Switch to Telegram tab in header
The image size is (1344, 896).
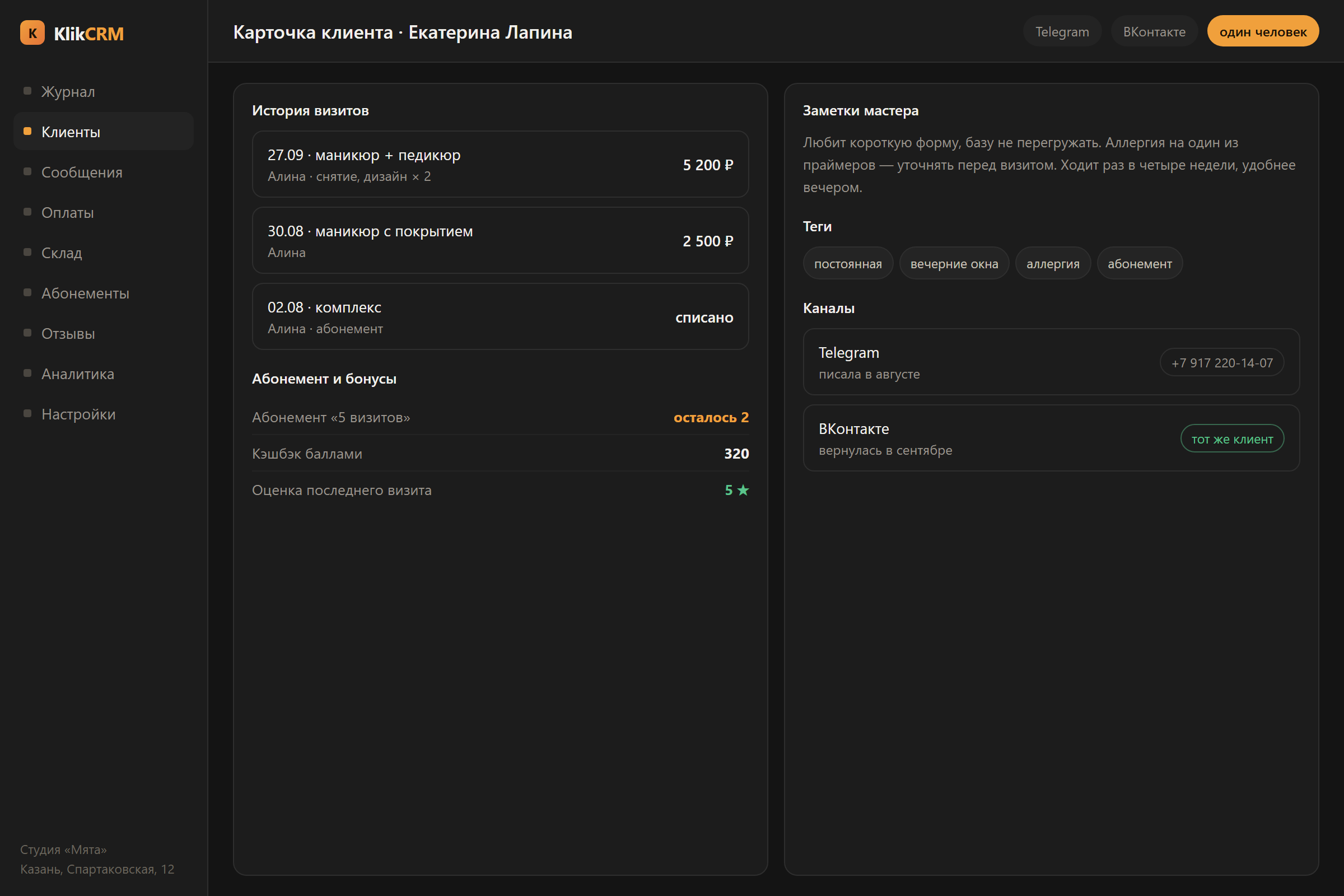pos(1062,31)
